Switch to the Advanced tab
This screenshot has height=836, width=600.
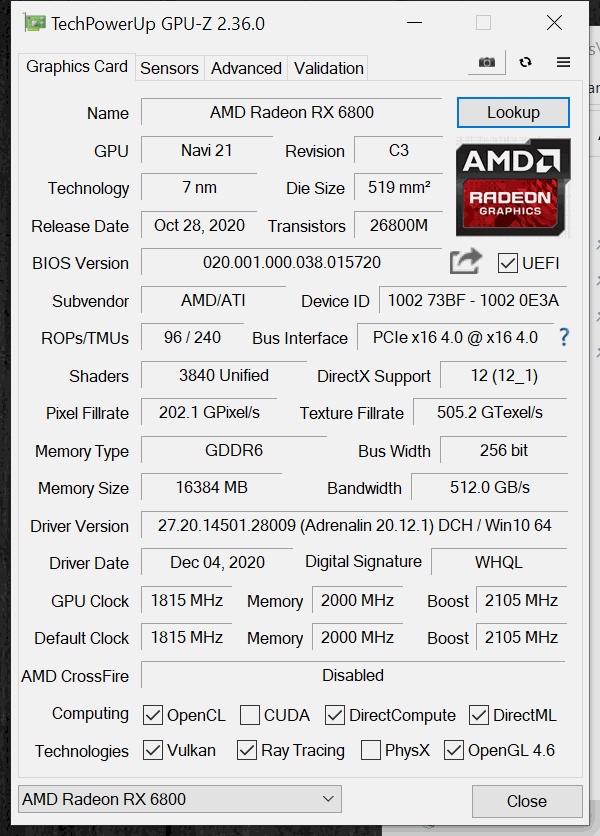point(246,68)
